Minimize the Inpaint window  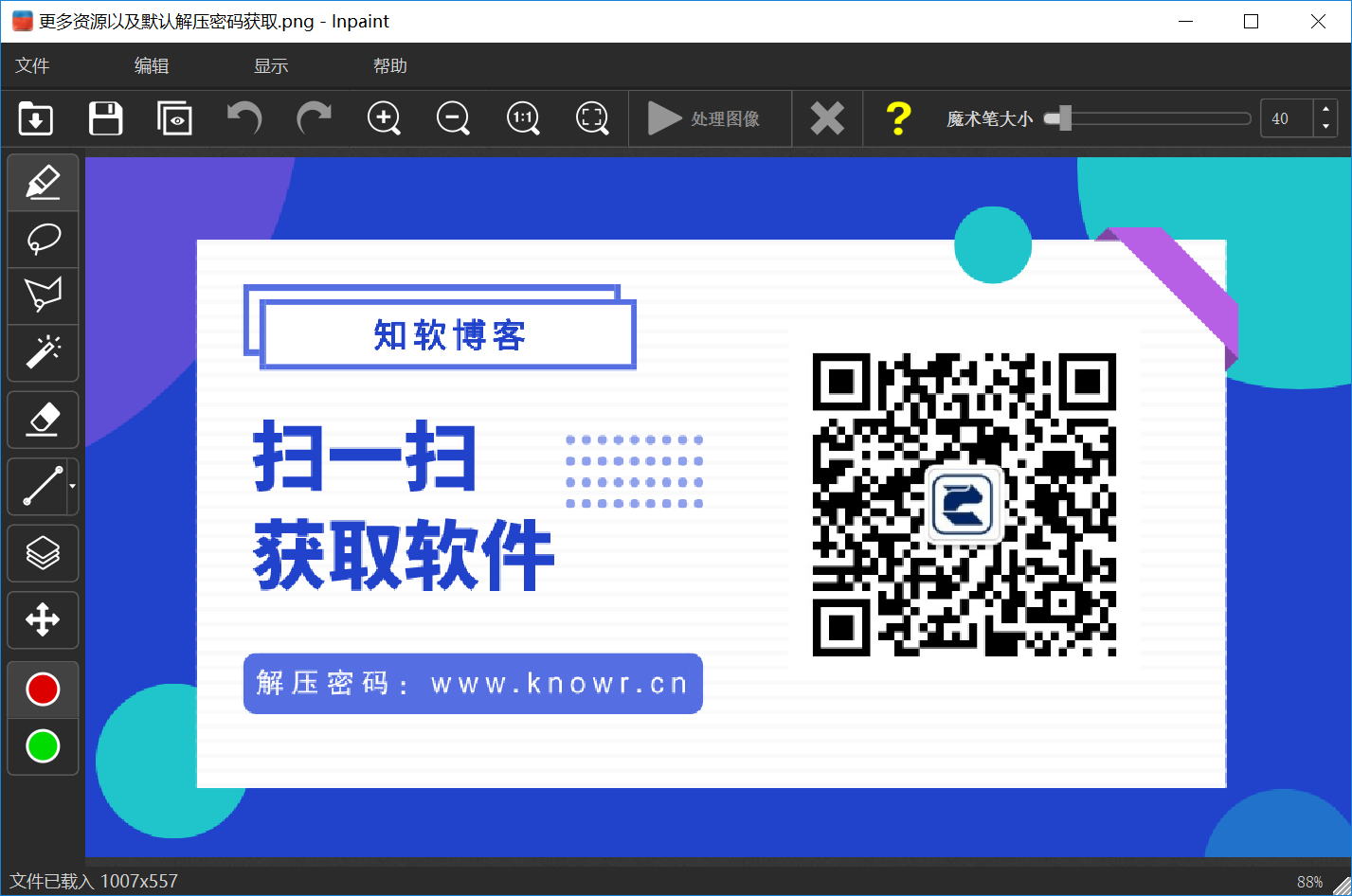click(1184, 21)
